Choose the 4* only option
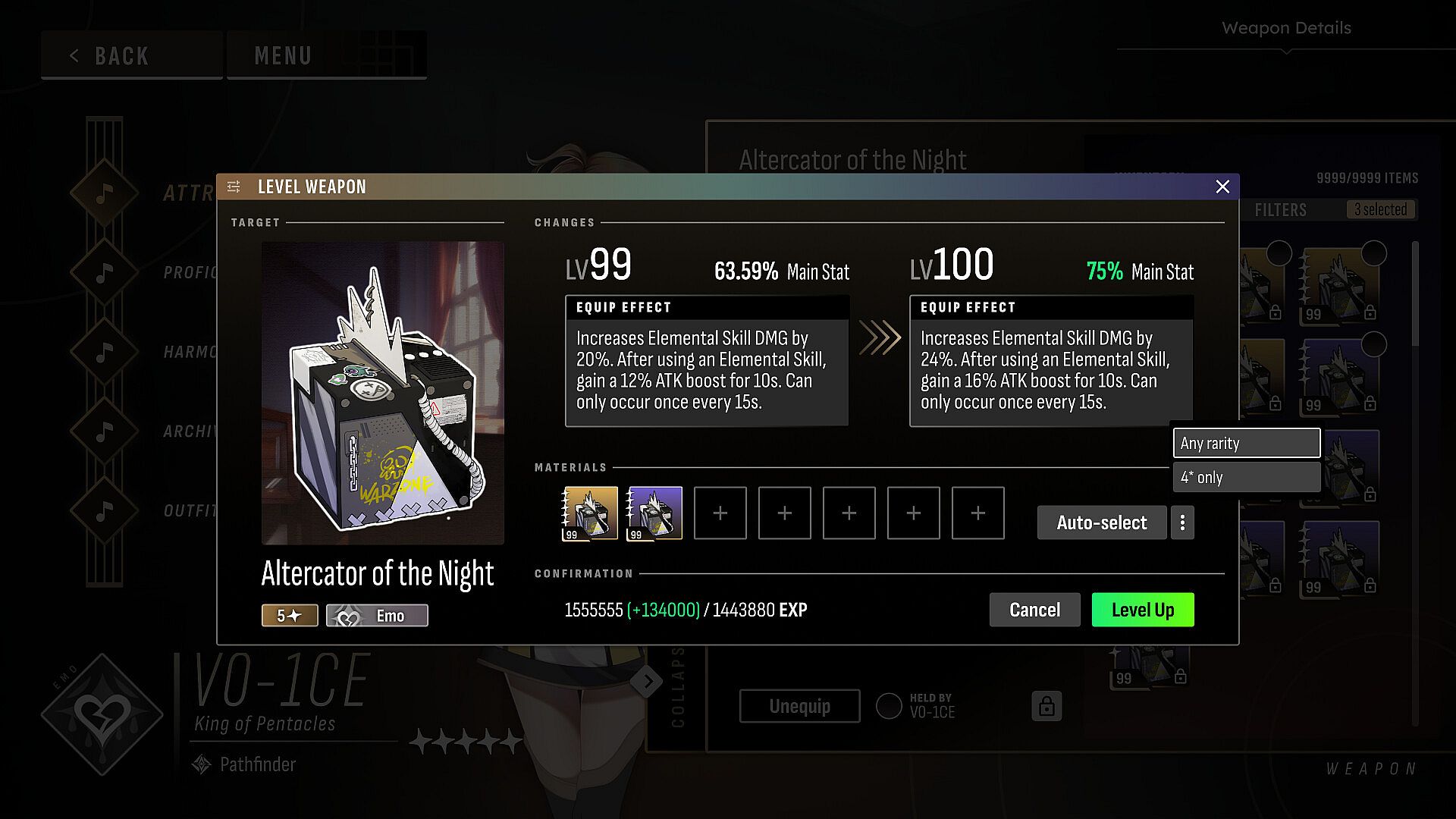This screenshot has height=819, width=1456. coord(1247,477)
